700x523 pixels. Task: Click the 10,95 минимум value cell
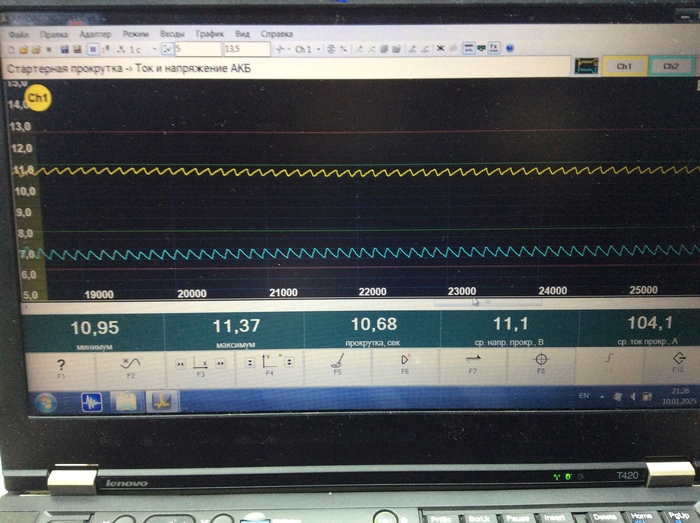(x=95, y=332)
